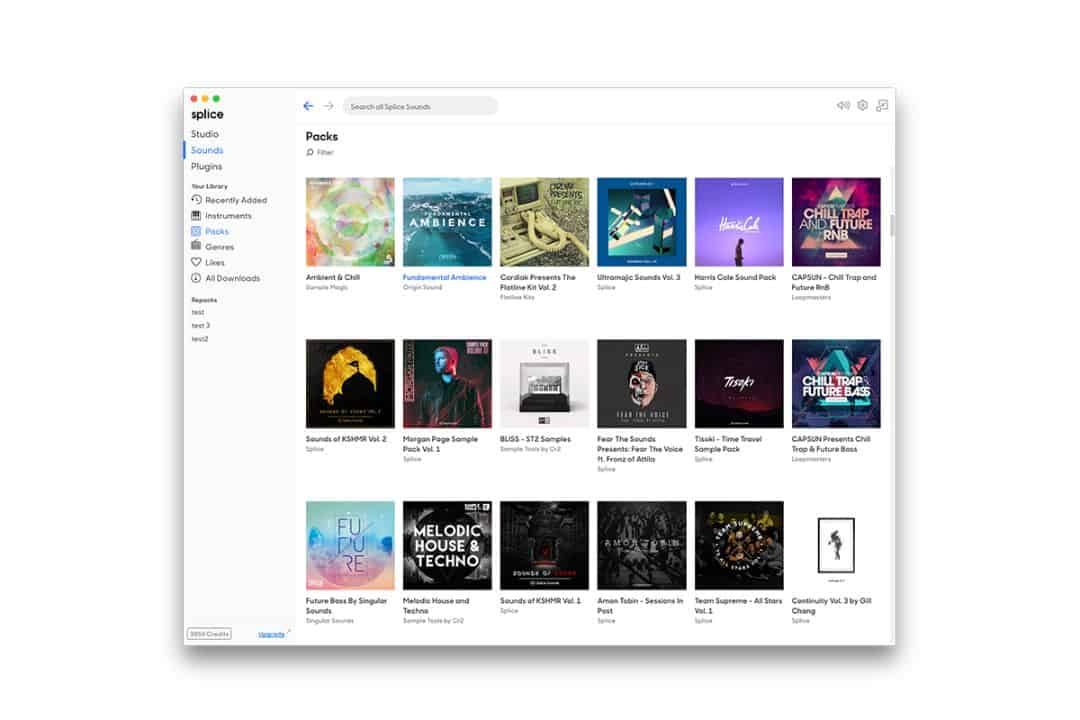Open Ultramajic Sounds Vol. 3 cover

[x=641, y=222]
